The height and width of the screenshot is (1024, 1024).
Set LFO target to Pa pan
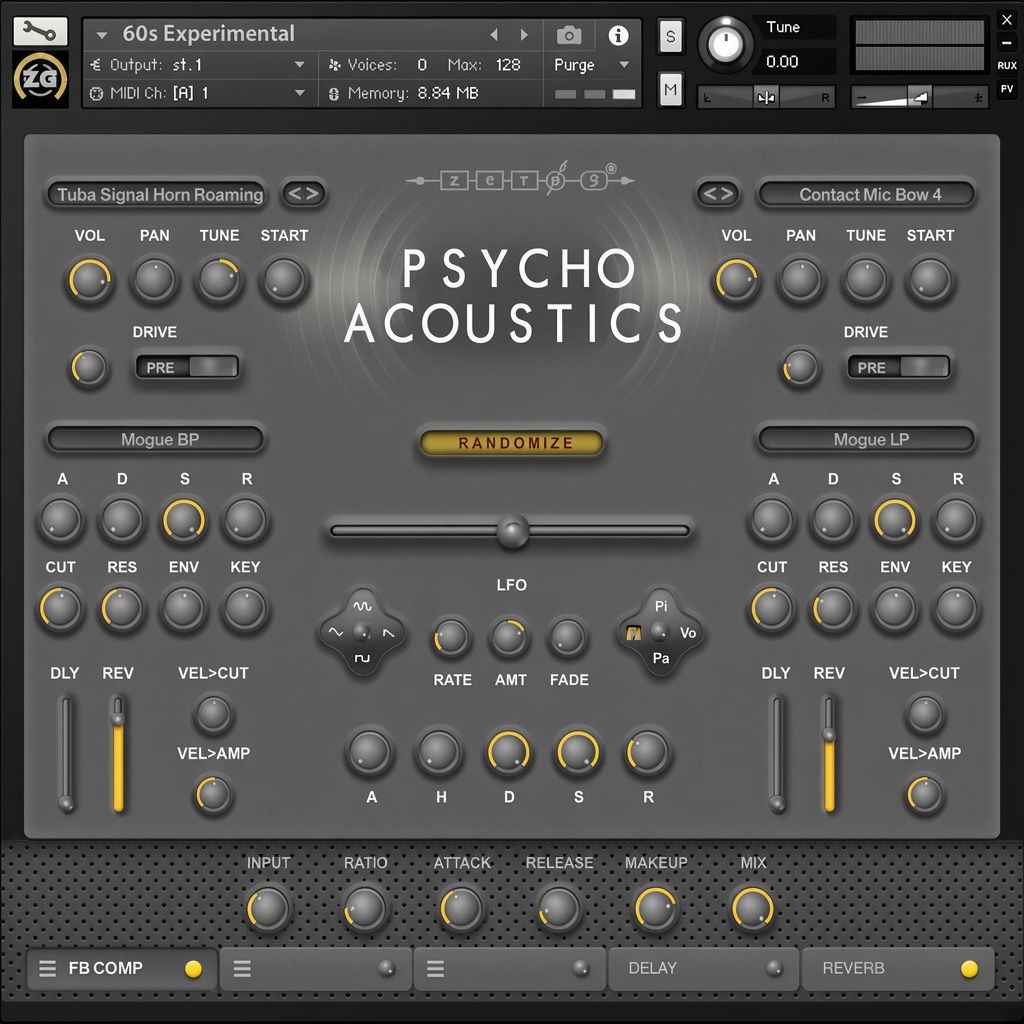point(661,658)
